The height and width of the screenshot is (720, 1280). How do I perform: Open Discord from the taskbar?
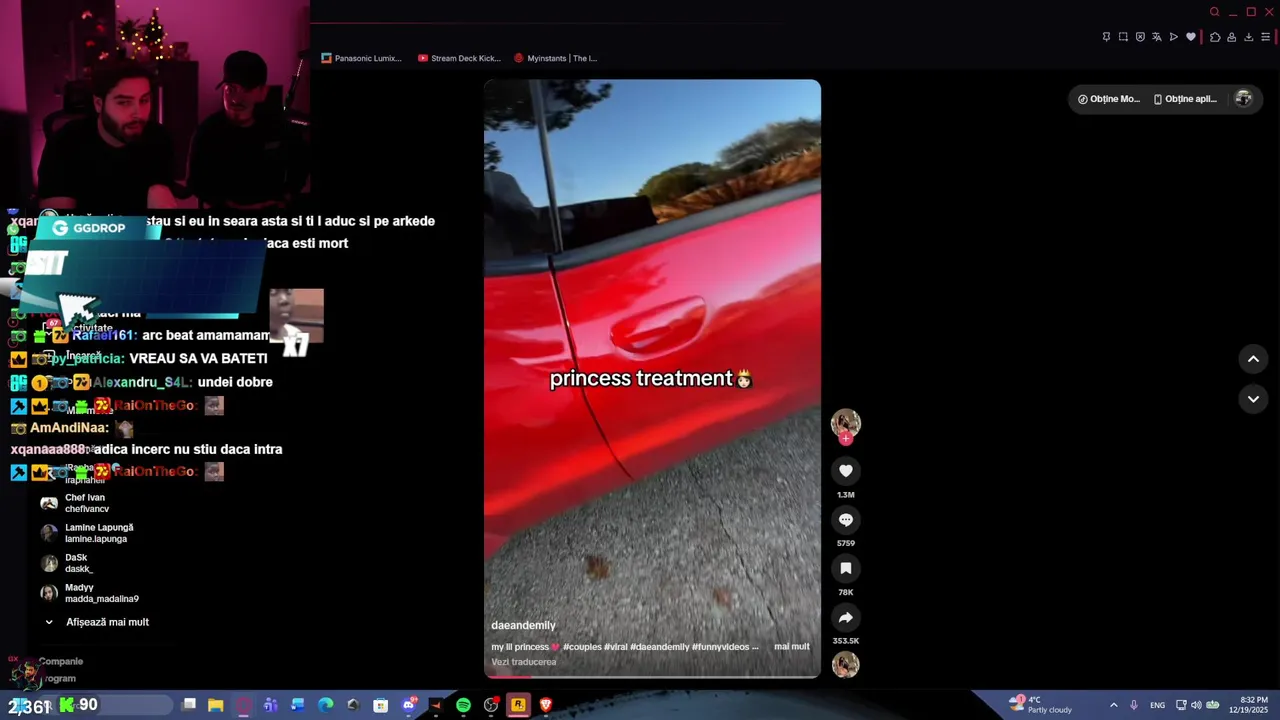[x=408, y=705]
